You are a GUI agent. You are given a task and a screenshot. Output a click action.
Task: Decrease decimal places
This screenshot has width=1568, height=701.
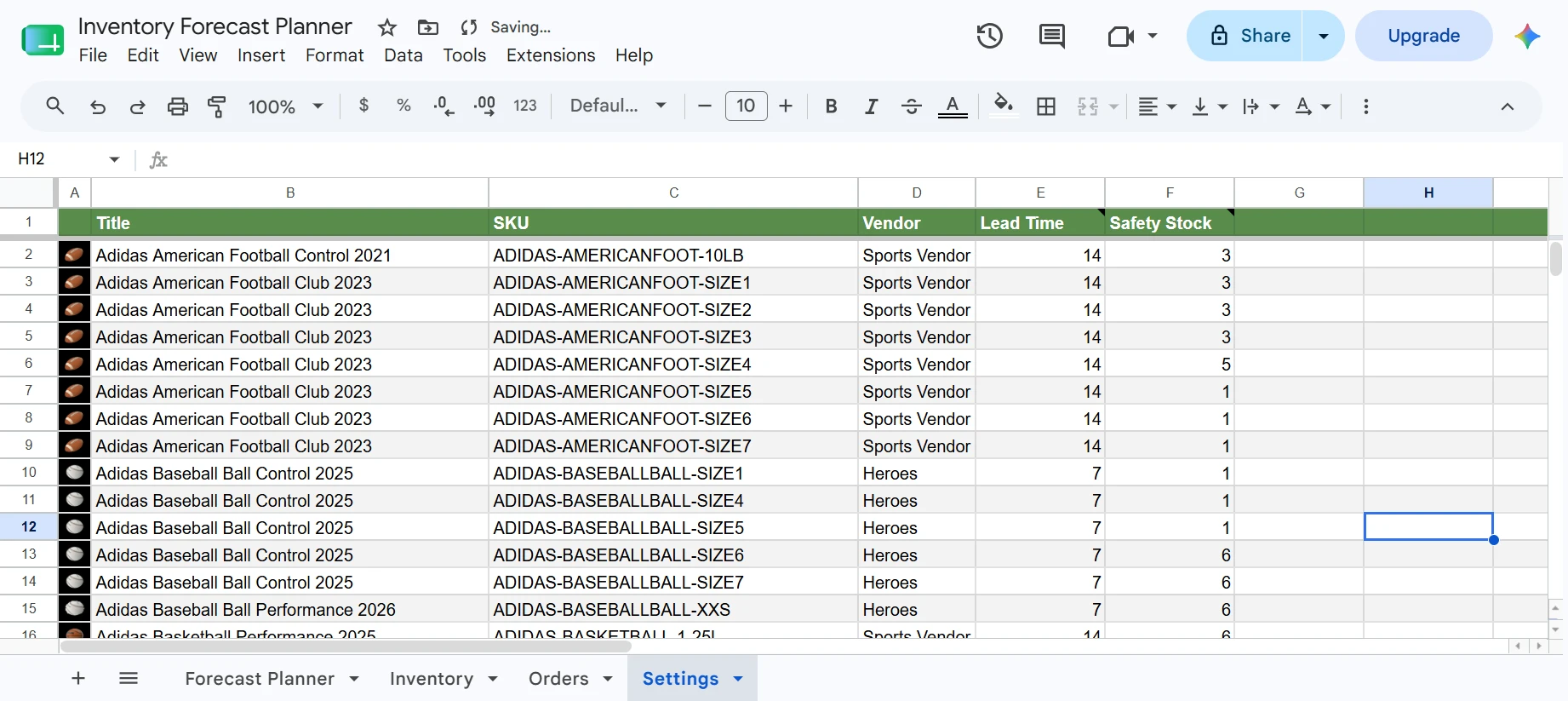444,106
